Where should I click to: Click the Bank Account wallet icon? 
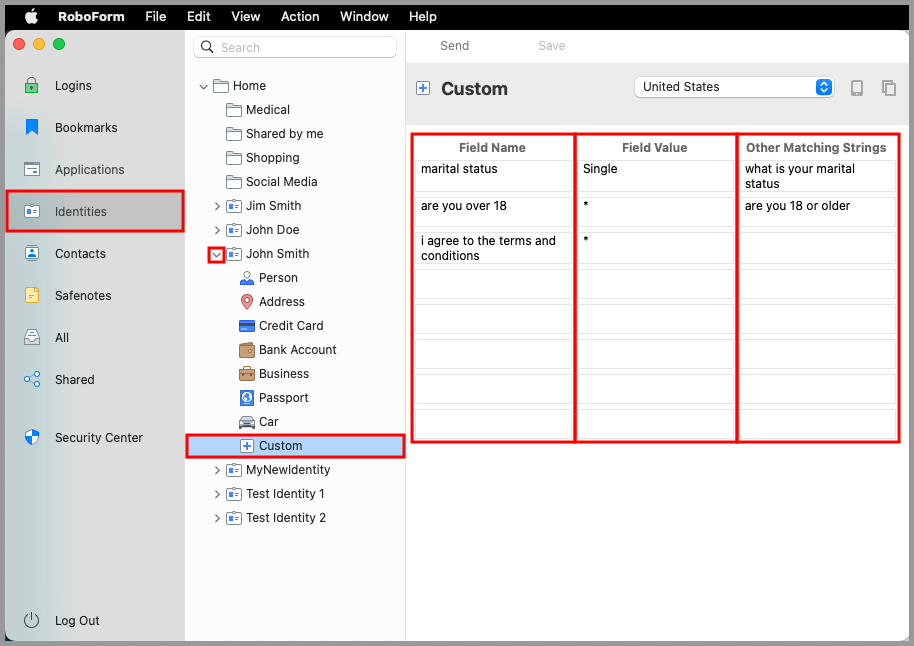click(x=247, y=350)
